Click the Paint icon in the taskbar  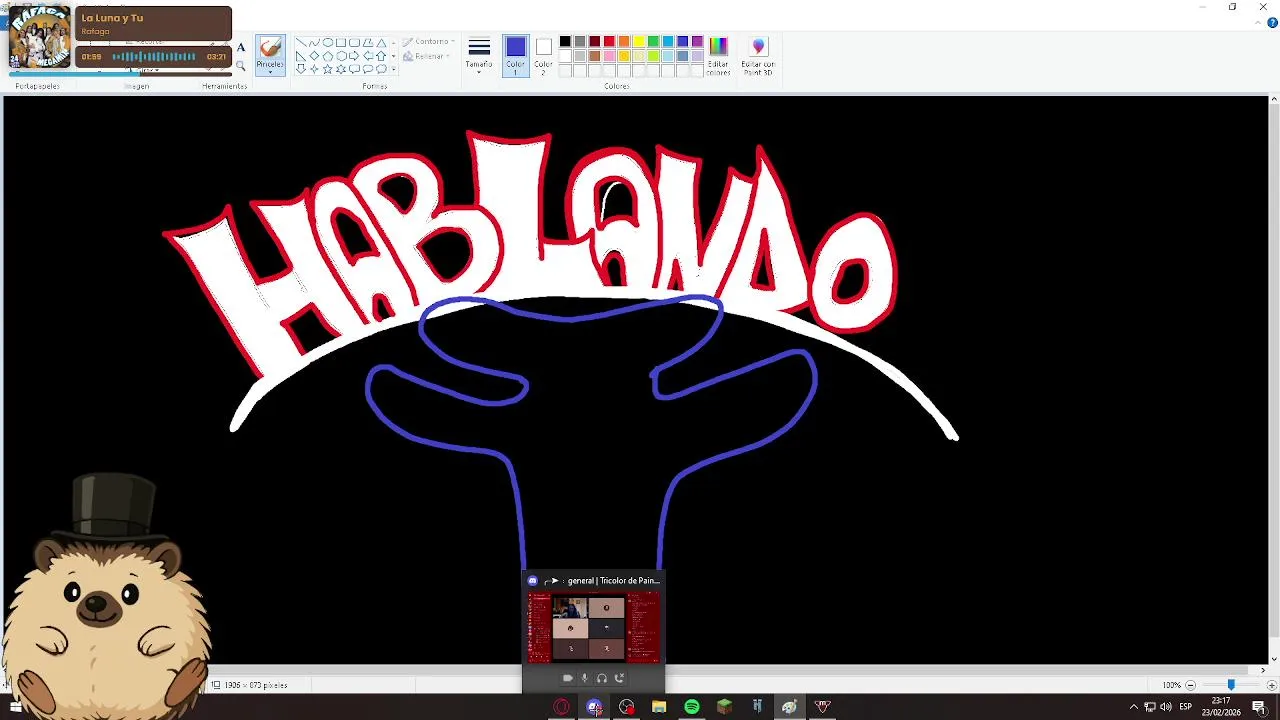click(789, 707)
